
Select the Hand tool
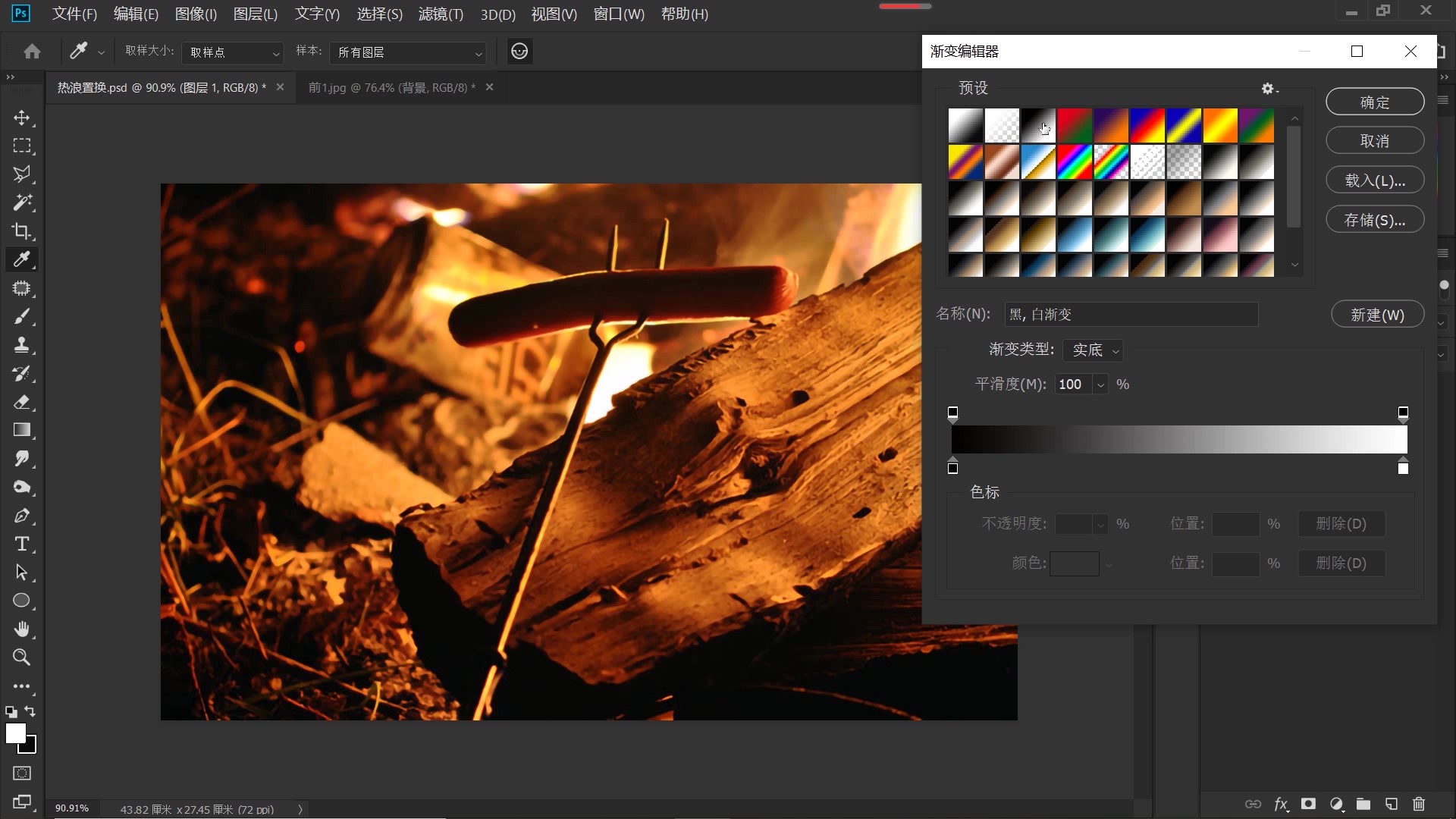click(x=21, y=629)
